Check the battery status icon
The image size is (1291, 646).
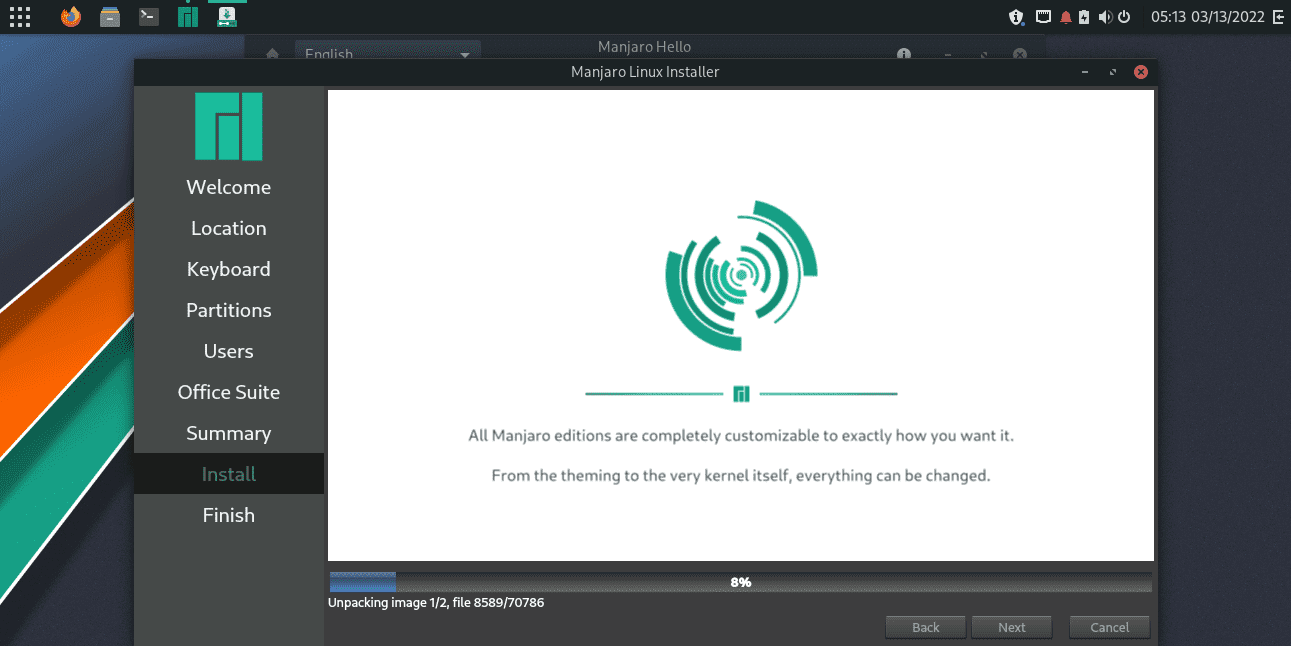[1084, 17]
